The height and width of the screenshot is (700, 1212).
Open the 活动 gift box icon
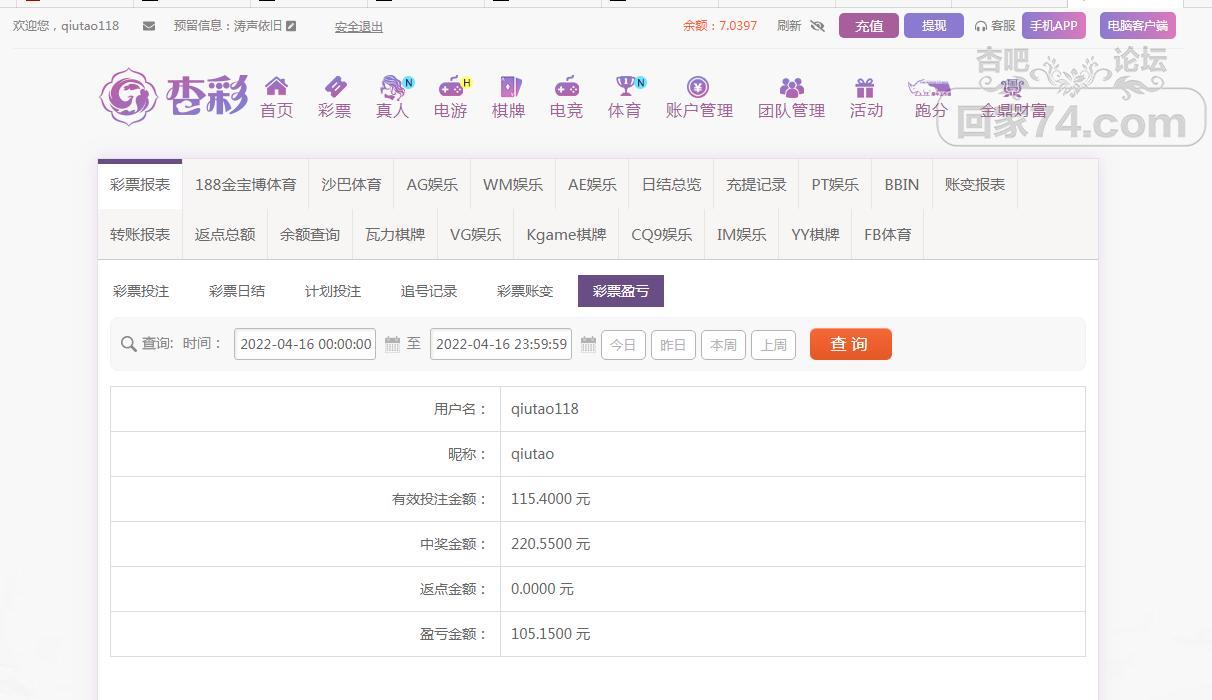tap(865, 87)
